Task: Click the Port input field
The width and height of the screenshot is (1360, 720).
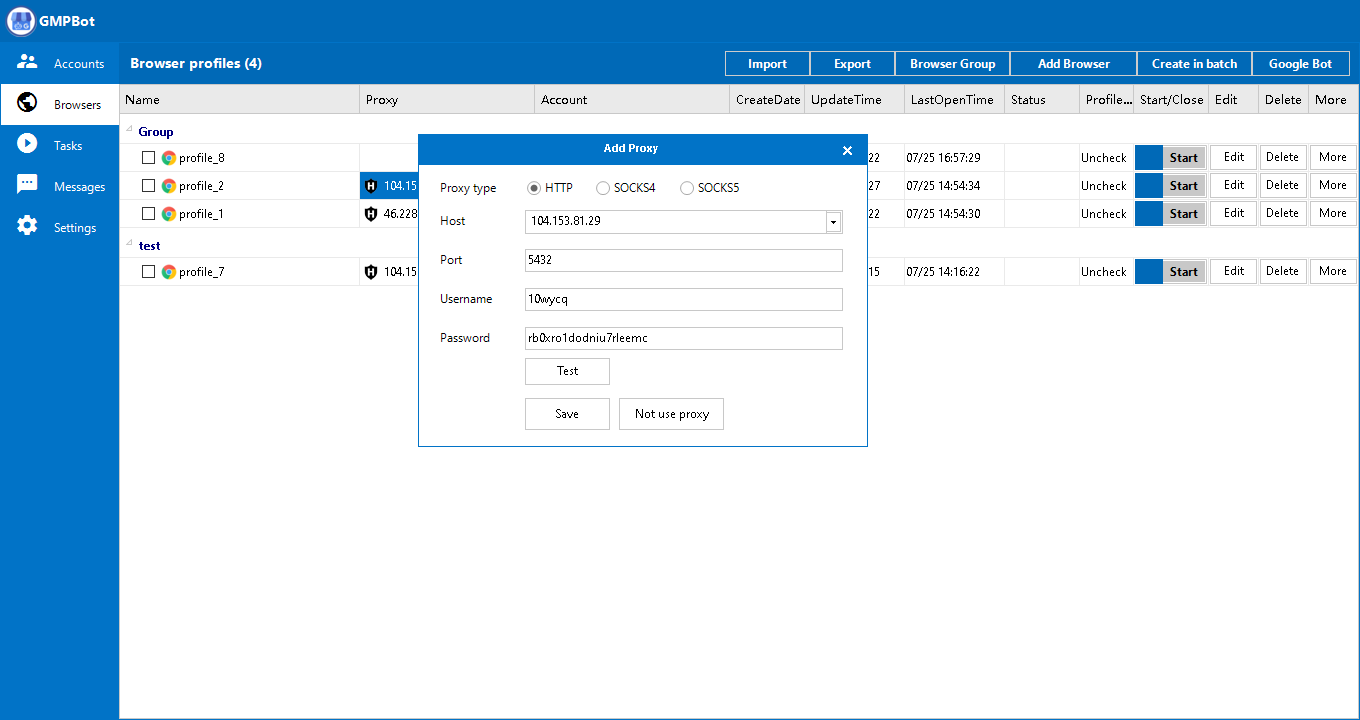Action: click(684, 260)
